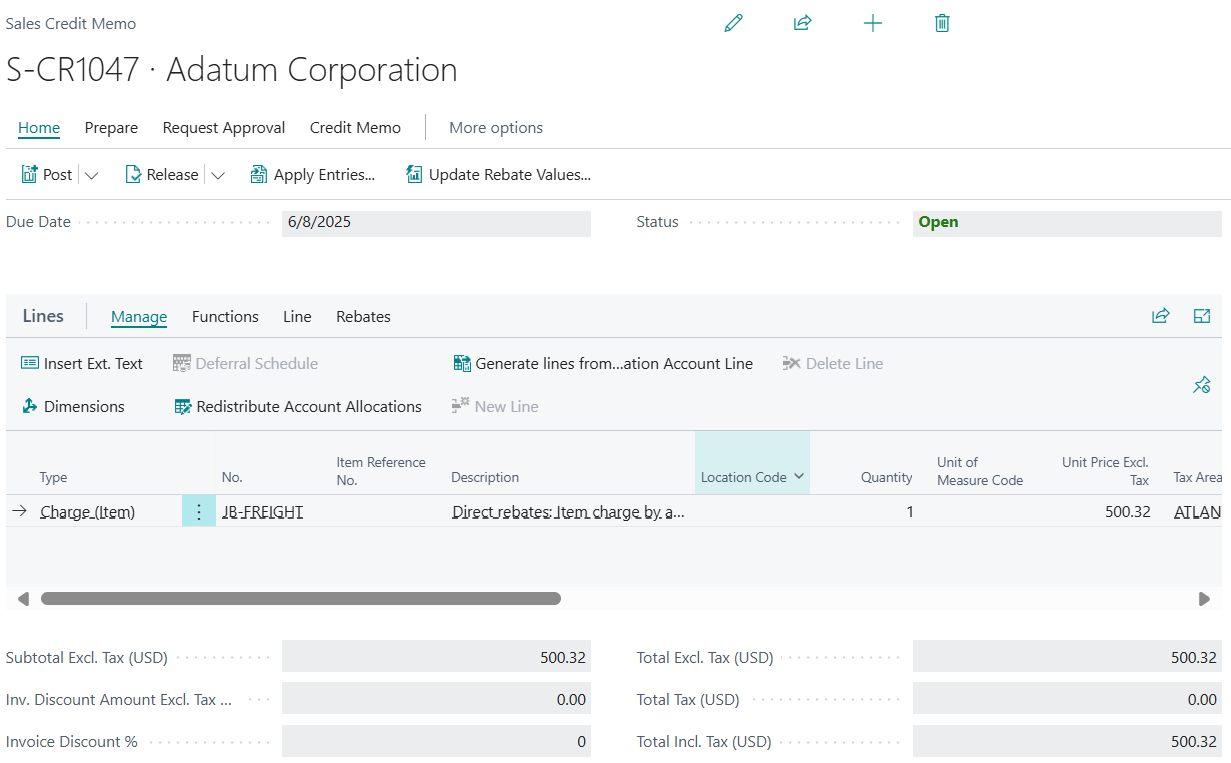1231x763 pixels.
Task: Expand the Release dropdown arrow
Action: [x=217, y=175]
